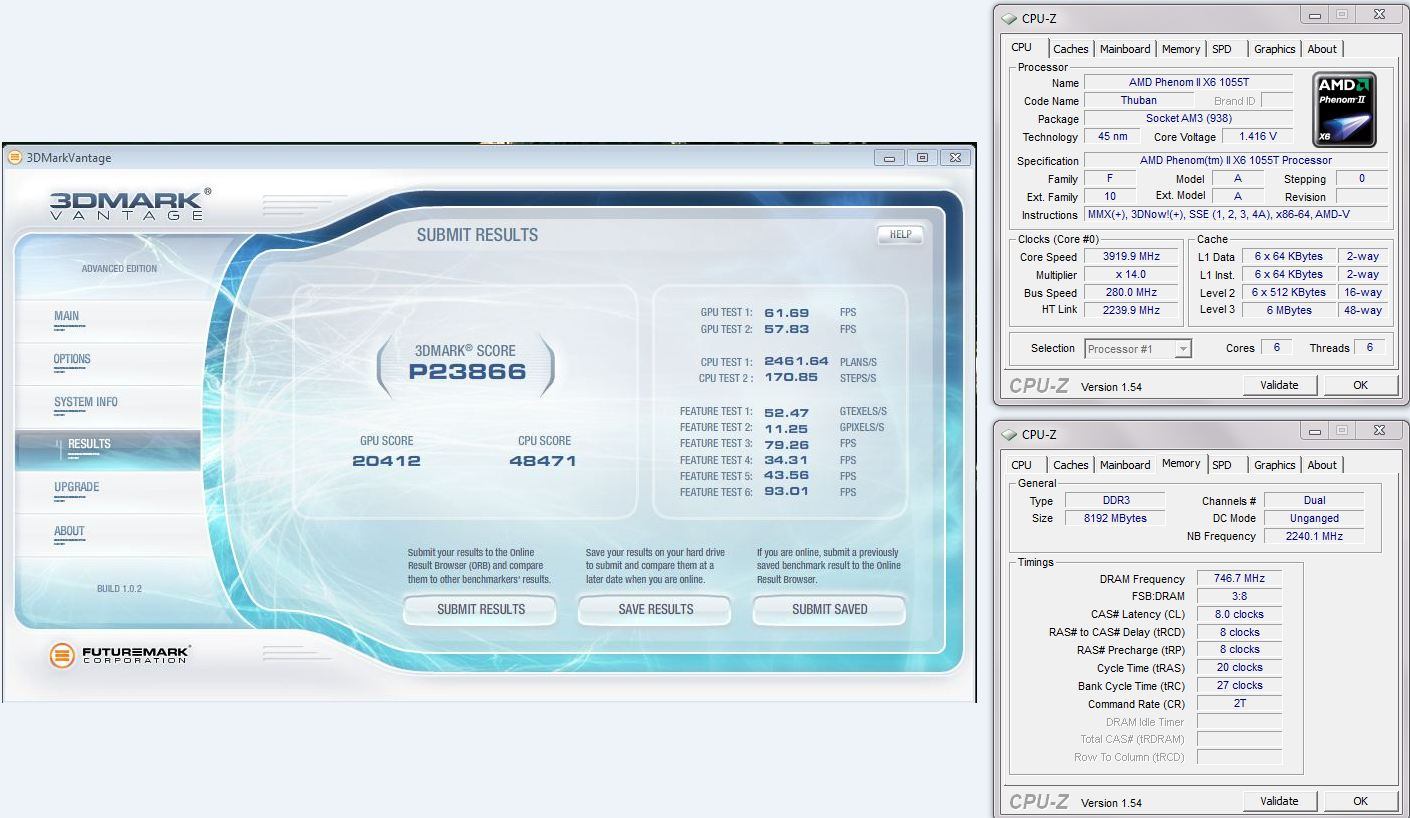Screen dimensions: 1410x818
Task: Switch to Mainboard tab in bottom CPU-Z
Action: 1125,465
